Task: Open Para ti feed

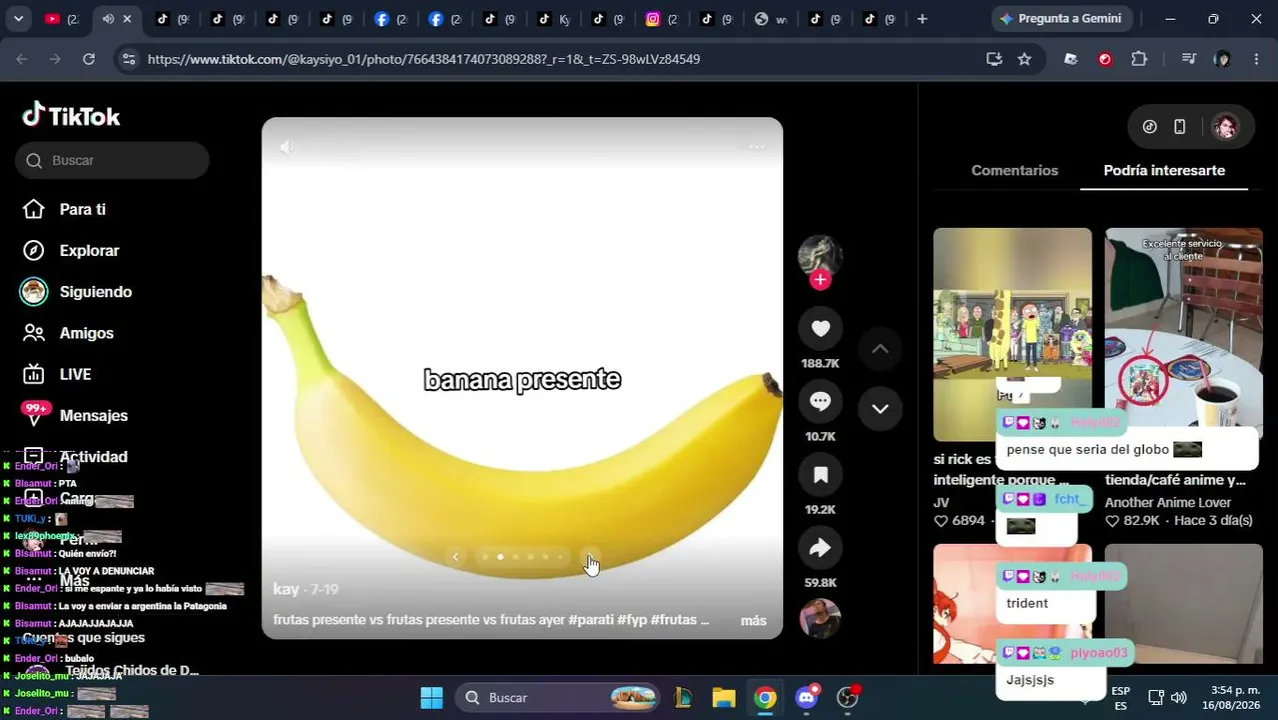Action: [82, 209]
